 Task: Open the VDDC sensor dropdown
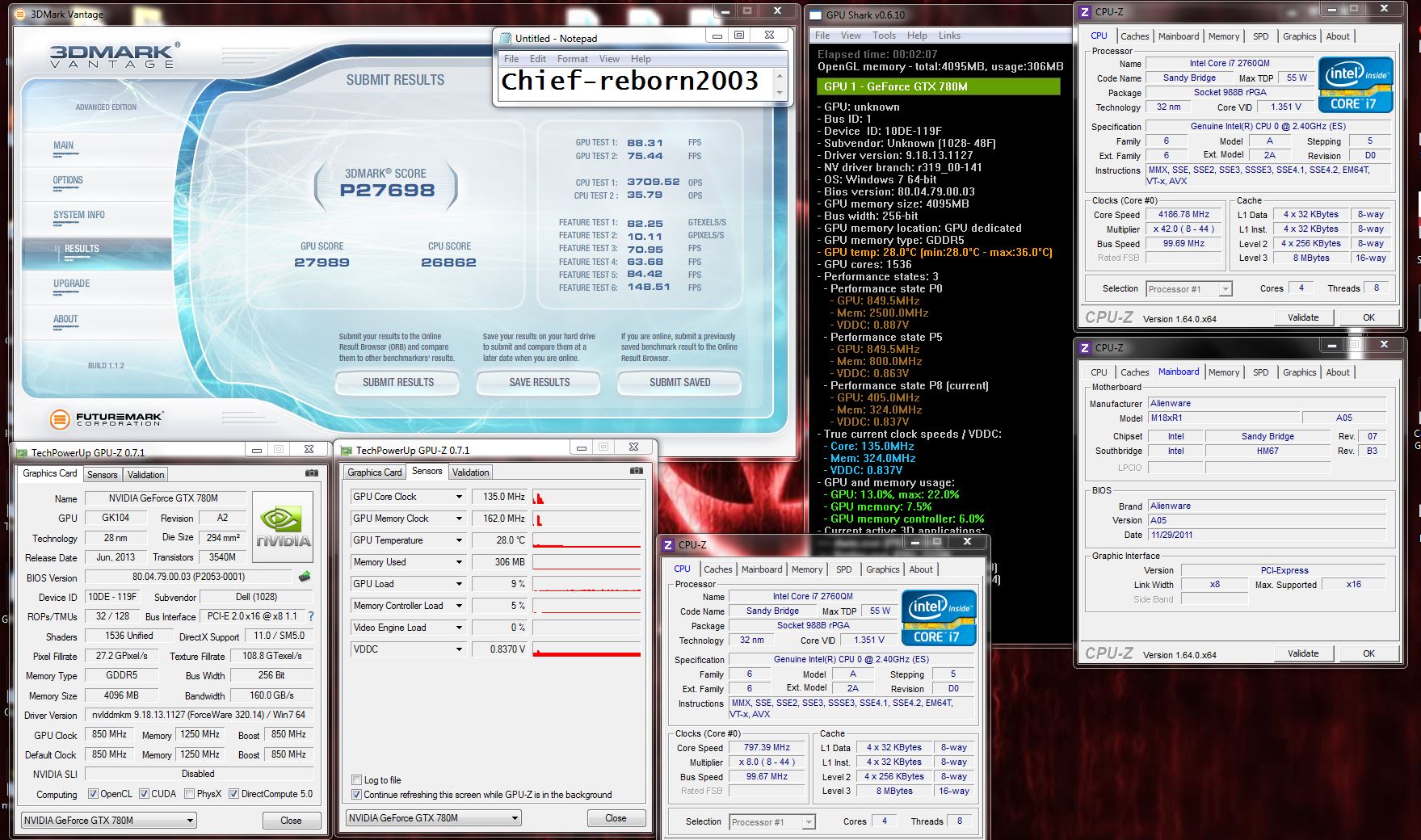(x=459, y=649)
